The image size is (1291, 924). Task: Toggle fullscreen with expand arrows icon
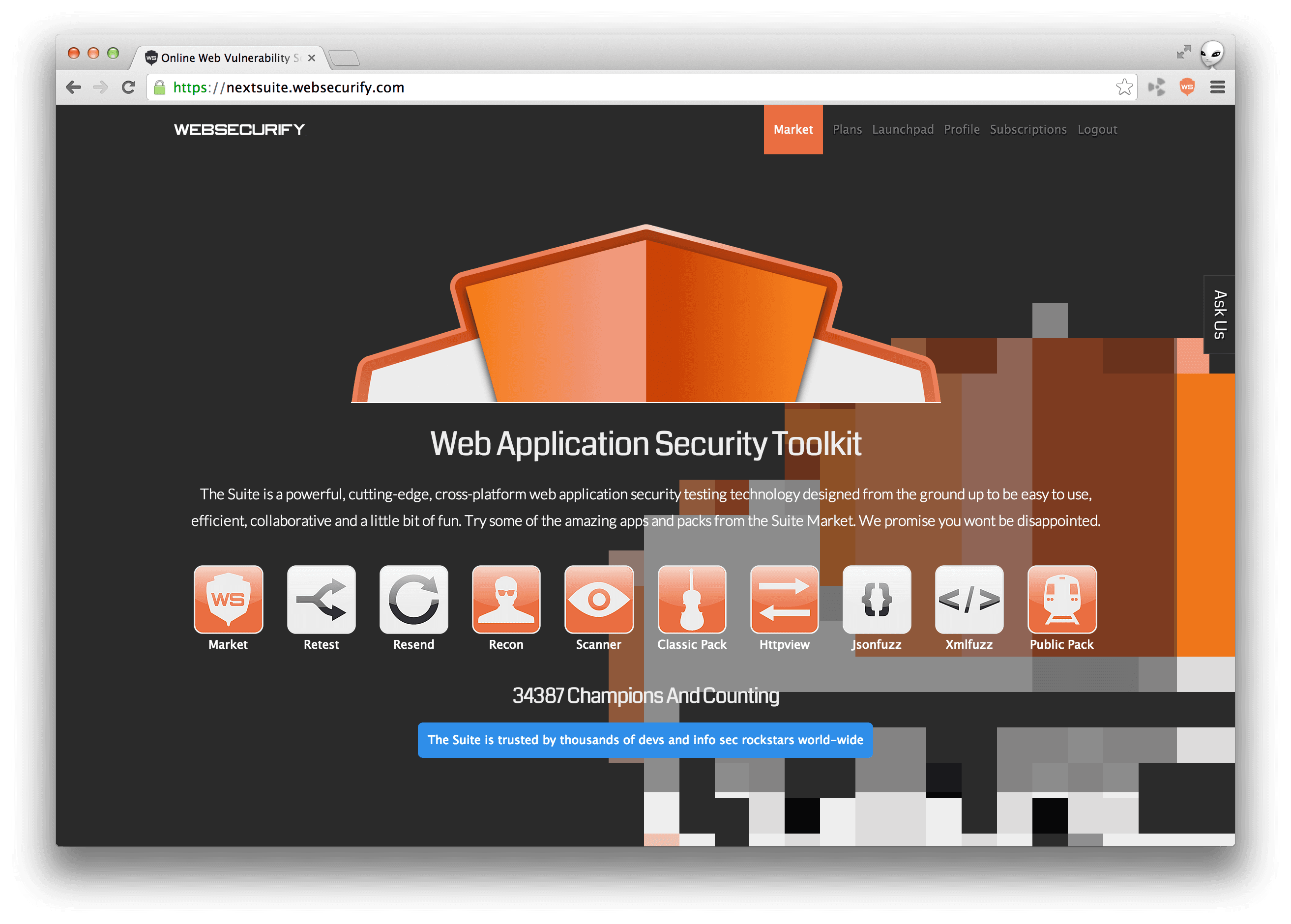tap(1183, 52)
